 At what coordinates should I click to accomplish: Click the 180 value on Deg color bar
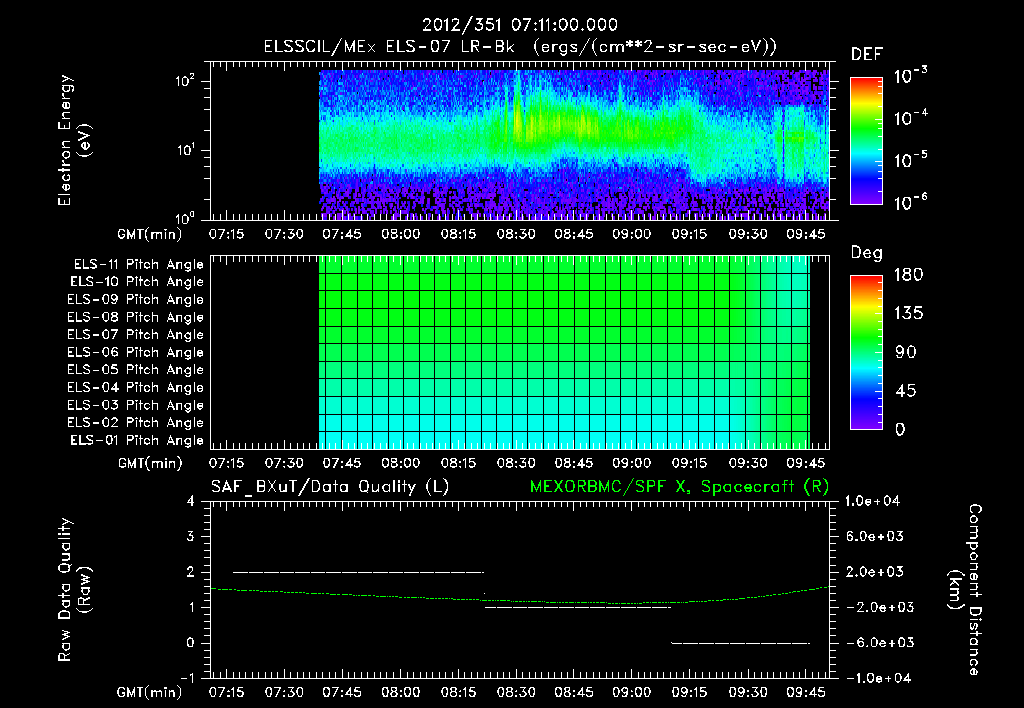(x=908, y=274)
